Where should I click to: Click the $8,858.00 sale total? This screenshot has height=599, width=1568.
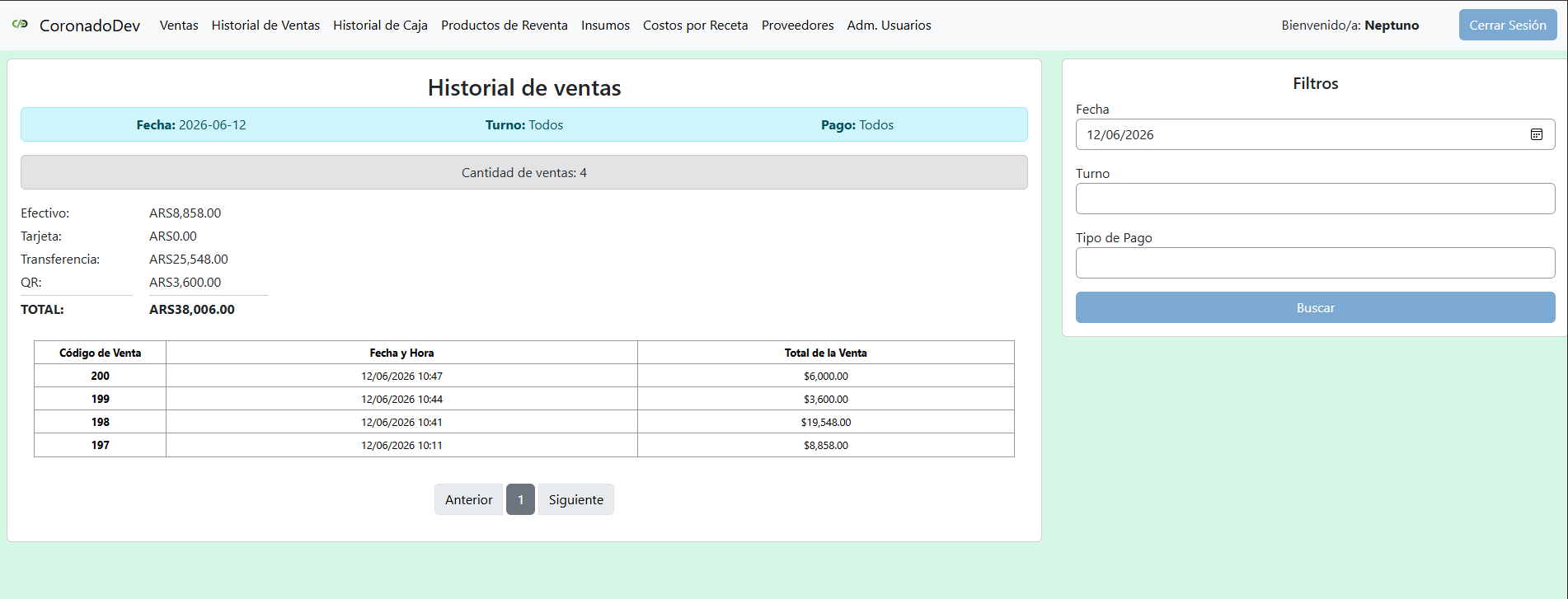(825, 445)
